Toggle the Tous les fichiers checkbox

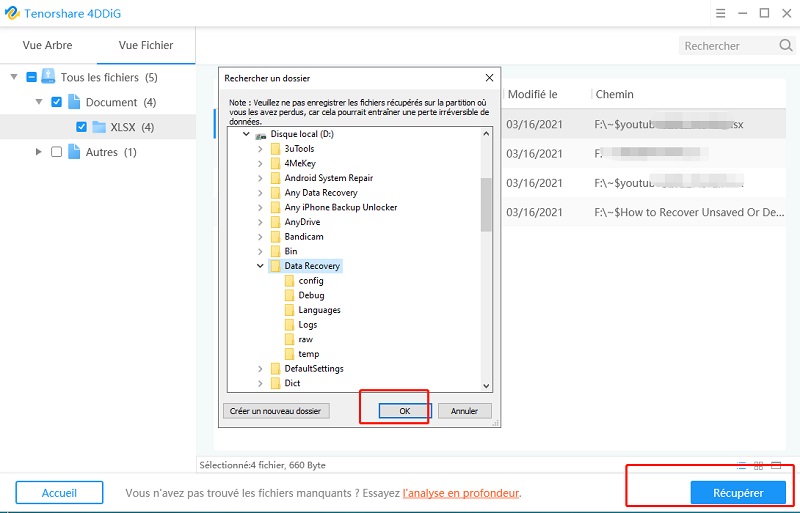point(32,77)
